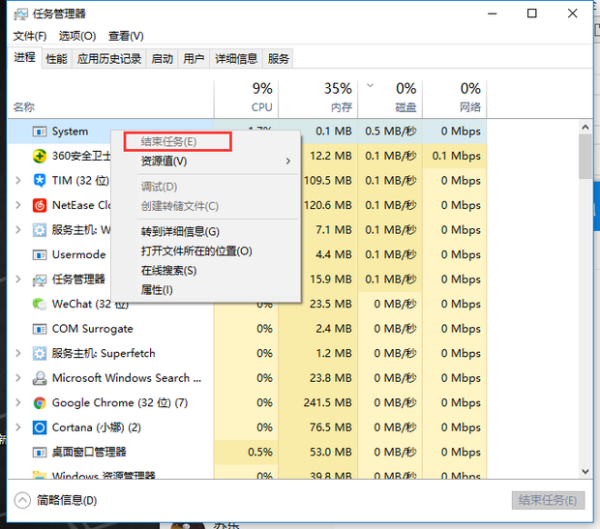Select 转到详细信息(G) in context menu
Image resolution: width=600 pixels, height=529 pixels.
(180, 231)
